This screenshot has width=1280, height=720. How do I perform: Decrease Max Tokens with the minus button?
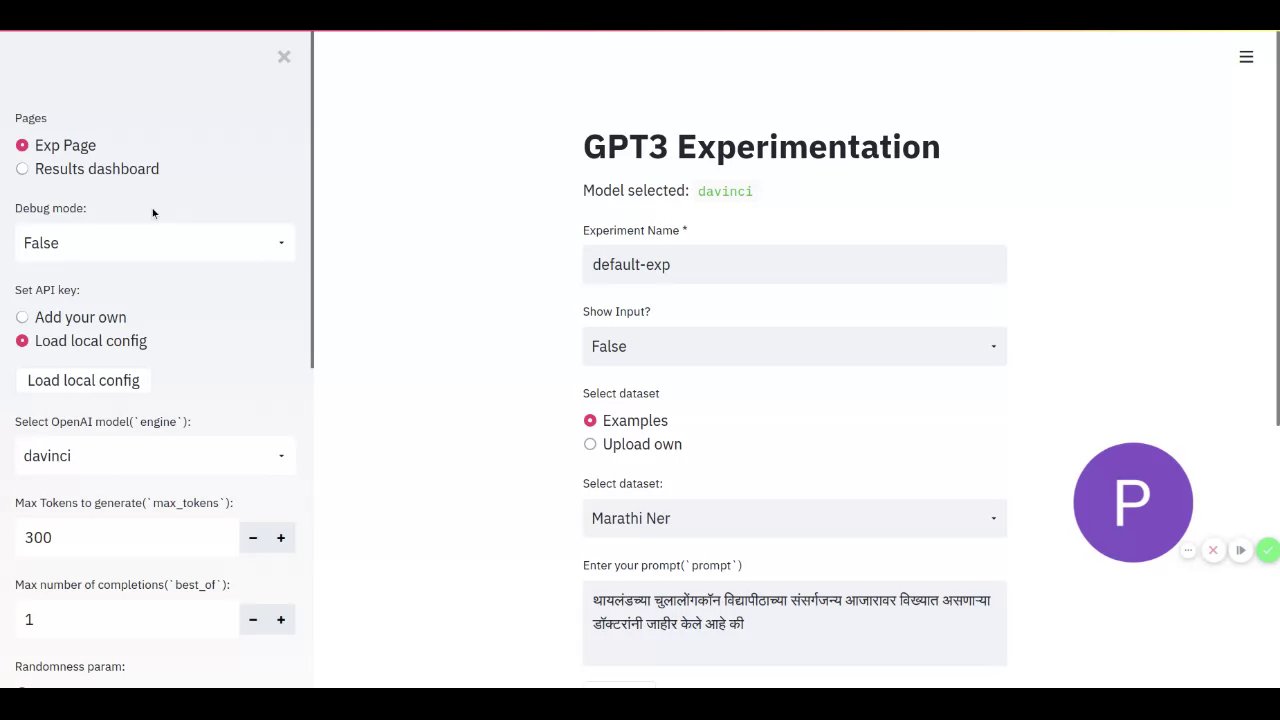(253, 538)
